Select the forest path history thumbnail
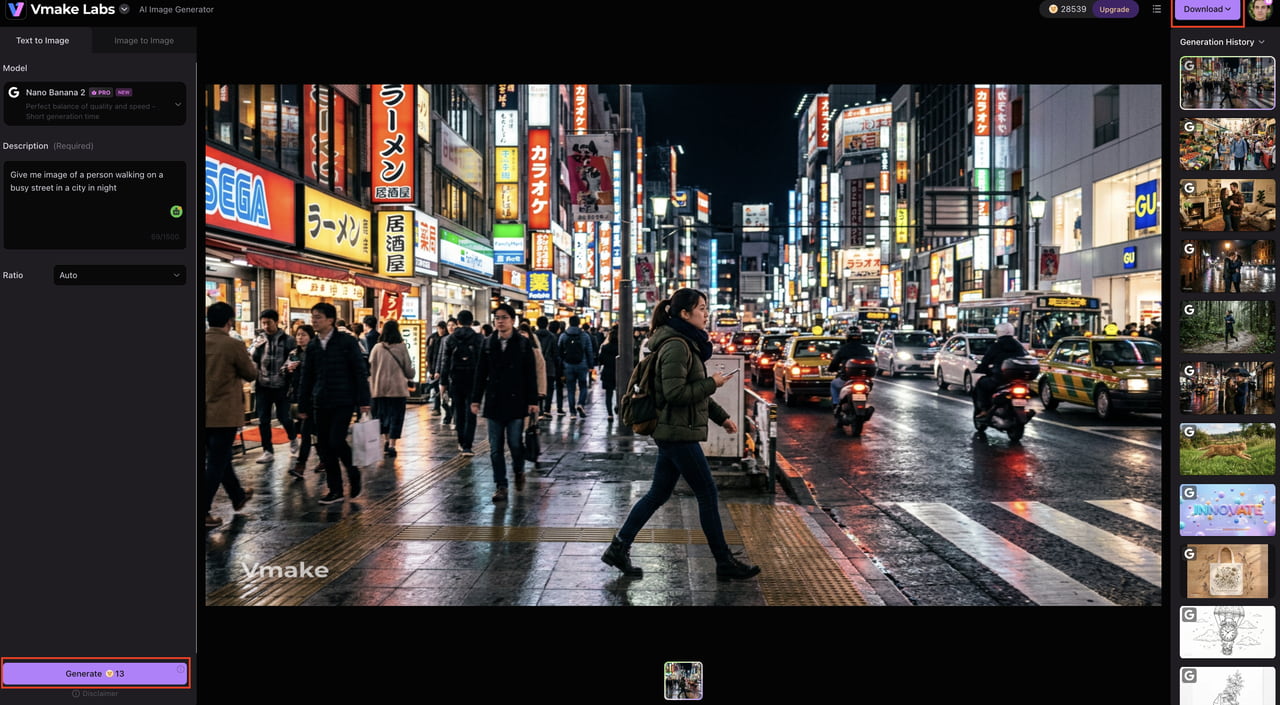The image size is (1280, 705). point(1227,327)
